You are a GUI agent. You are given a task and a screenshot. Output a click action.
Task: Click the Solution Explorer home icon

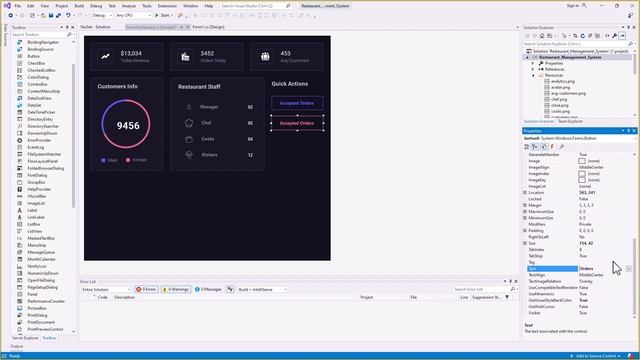point(542,36)
